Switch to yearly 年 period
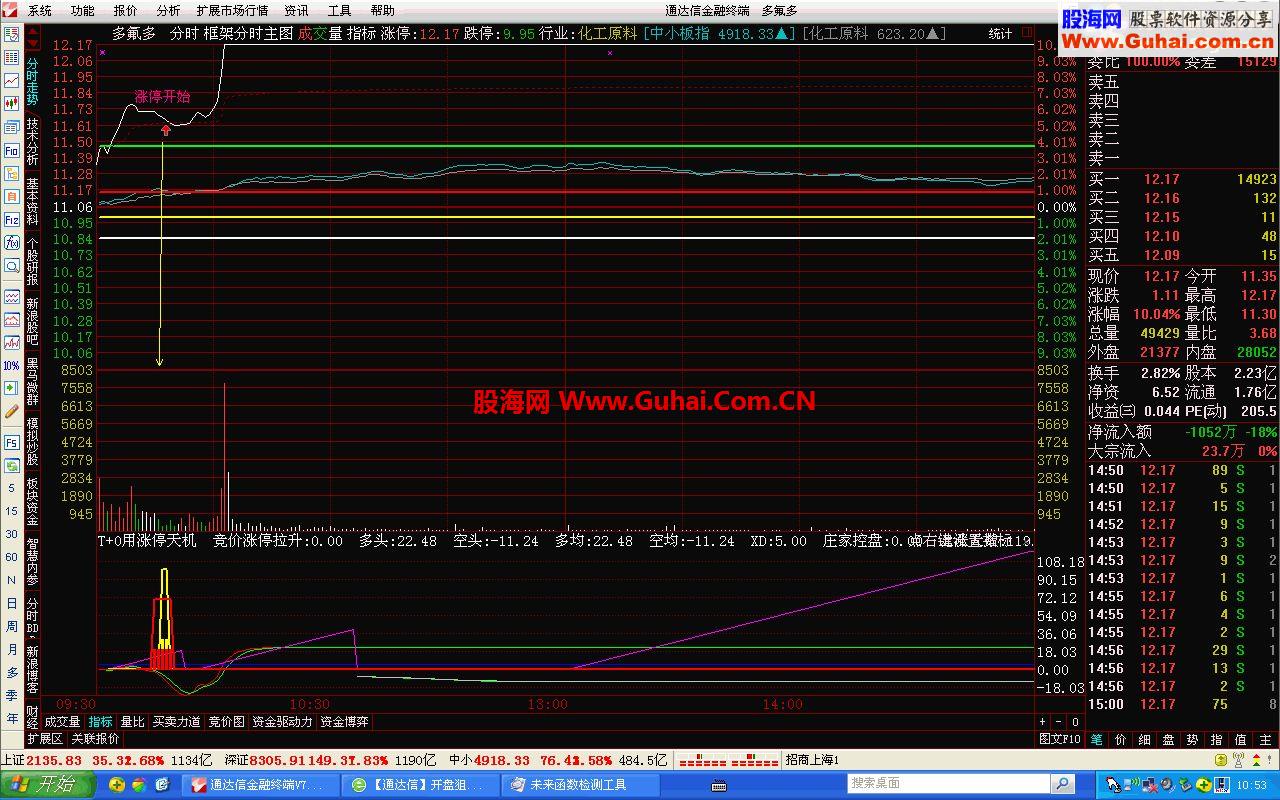The image size is (1280, 800). [x=11, y=719]
